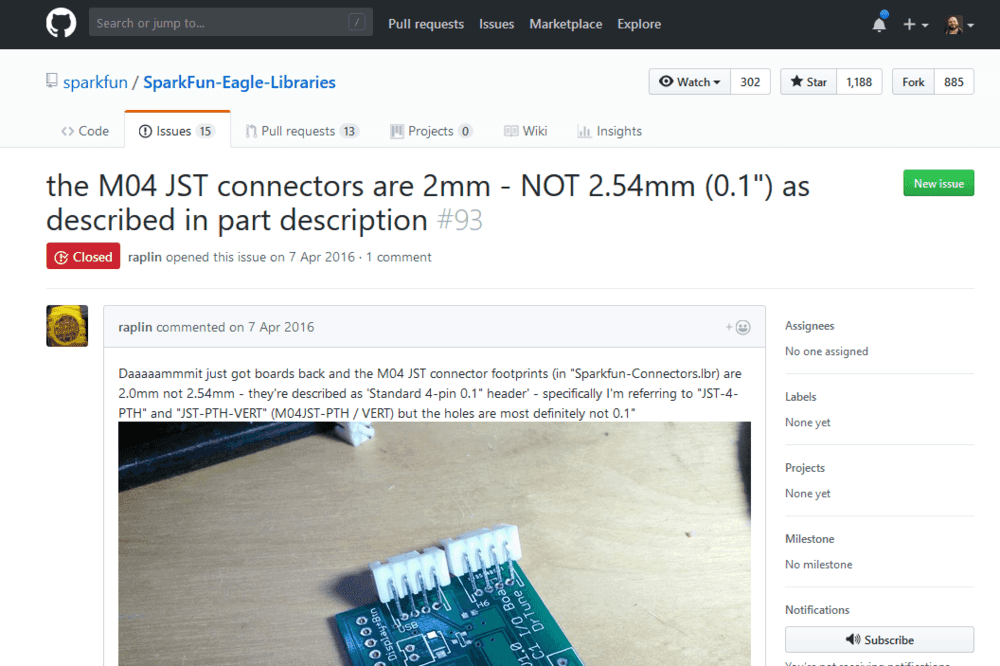This screenshot has width=1000, height=666.
Task: Open SparkFun-Eagle-Libraries repository link
Action: (239, 82)
